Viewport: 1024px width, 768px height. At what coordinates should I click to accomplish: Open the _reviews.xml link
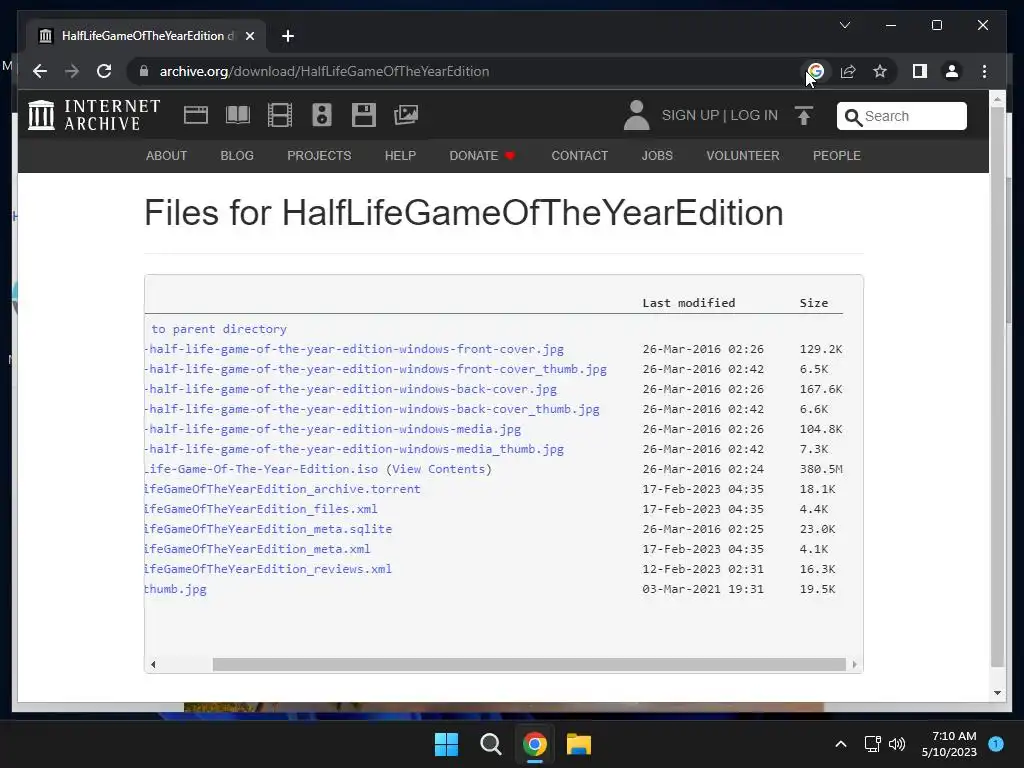268,569
